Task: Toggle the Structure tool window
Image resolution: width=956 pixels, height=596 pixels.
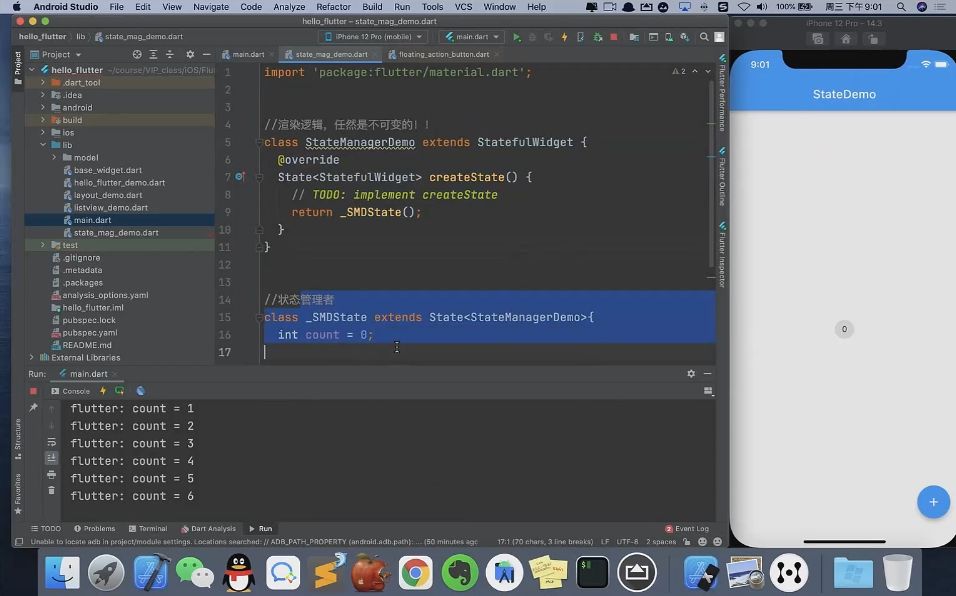Action: 18,439
